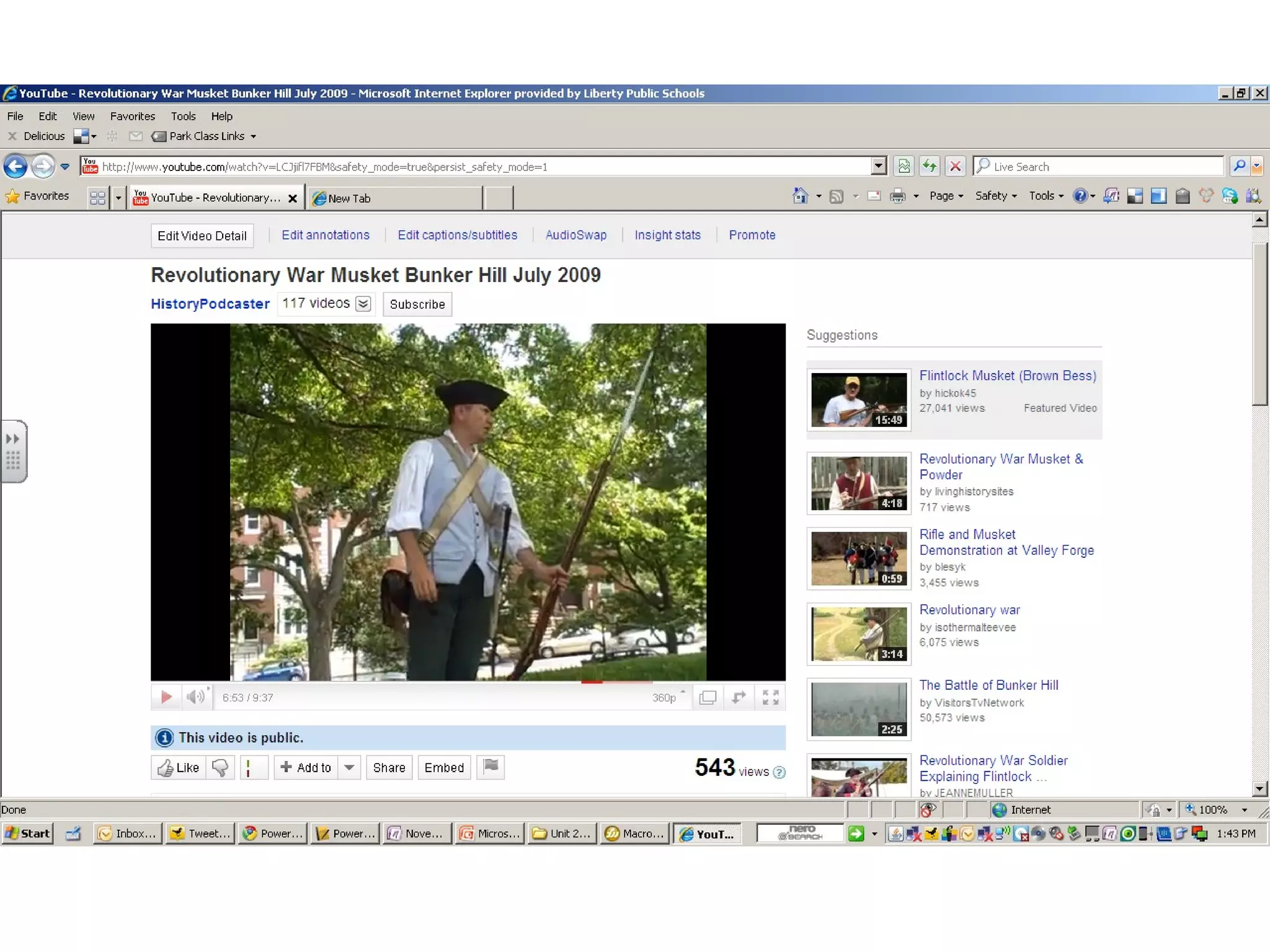Click the Subscribe button
1270x952 pixels.
[417, 304]
